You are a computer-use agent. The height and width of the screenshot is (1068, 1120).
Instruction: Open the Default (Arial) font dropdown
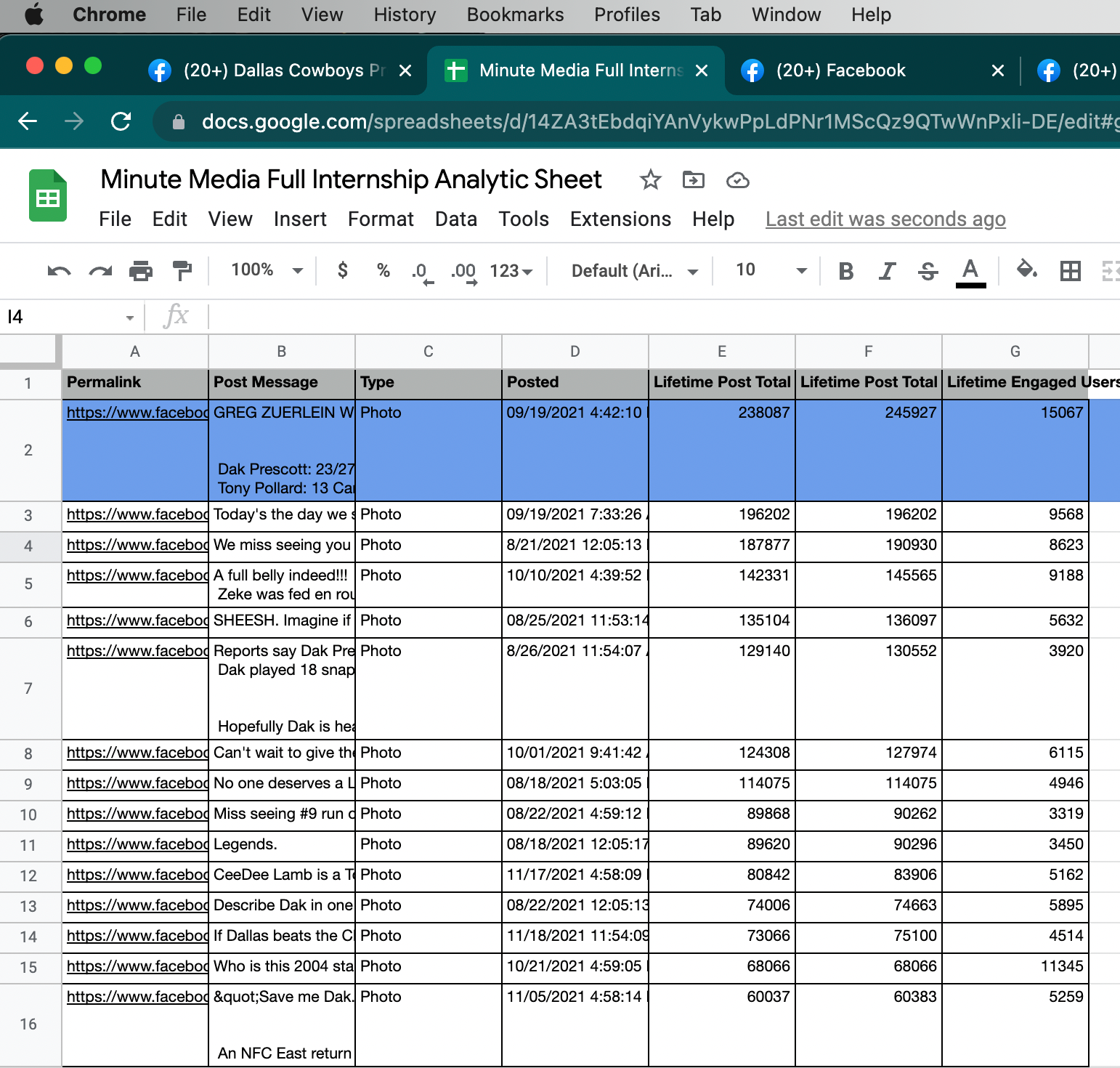tap(635, 271)
